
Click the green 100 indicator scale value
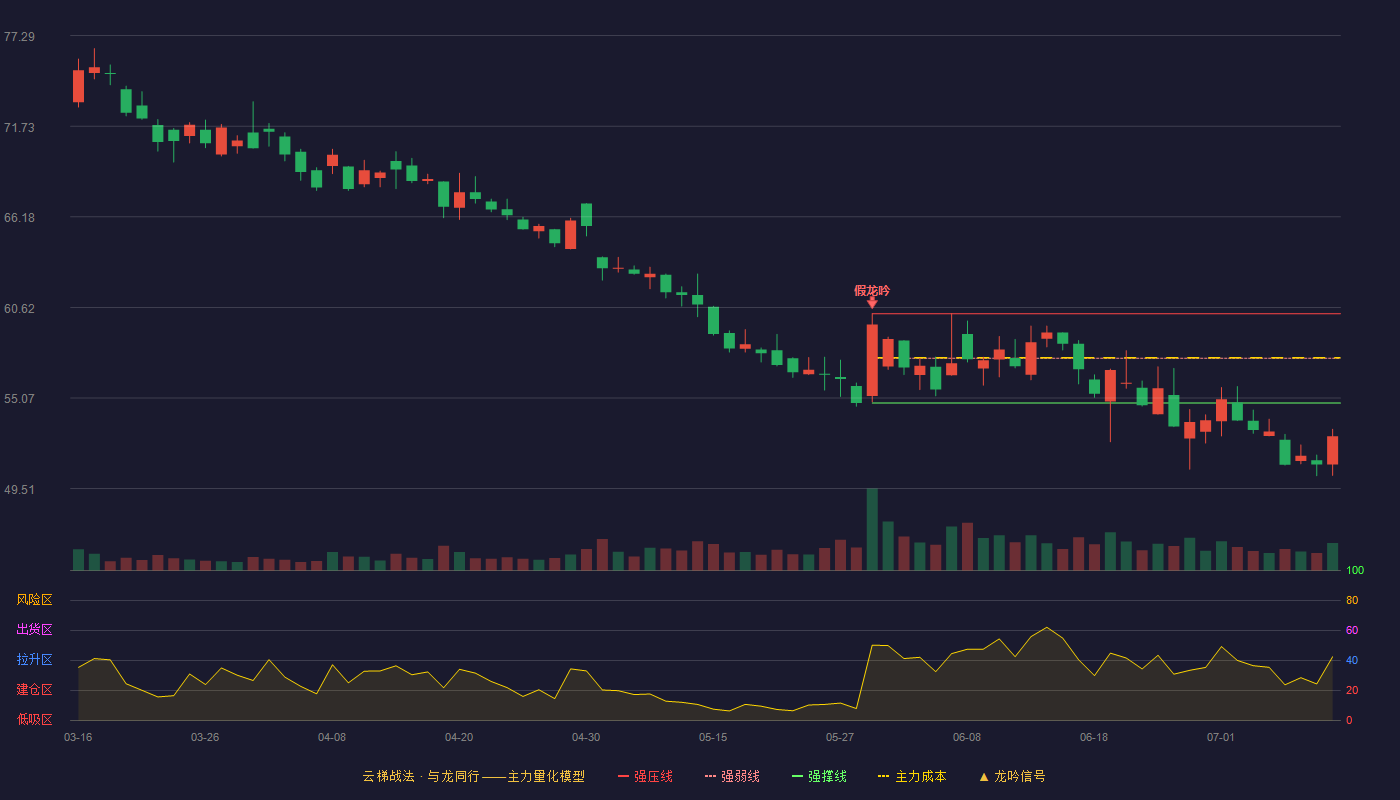pyautogui.click(x=1355, y=571)
